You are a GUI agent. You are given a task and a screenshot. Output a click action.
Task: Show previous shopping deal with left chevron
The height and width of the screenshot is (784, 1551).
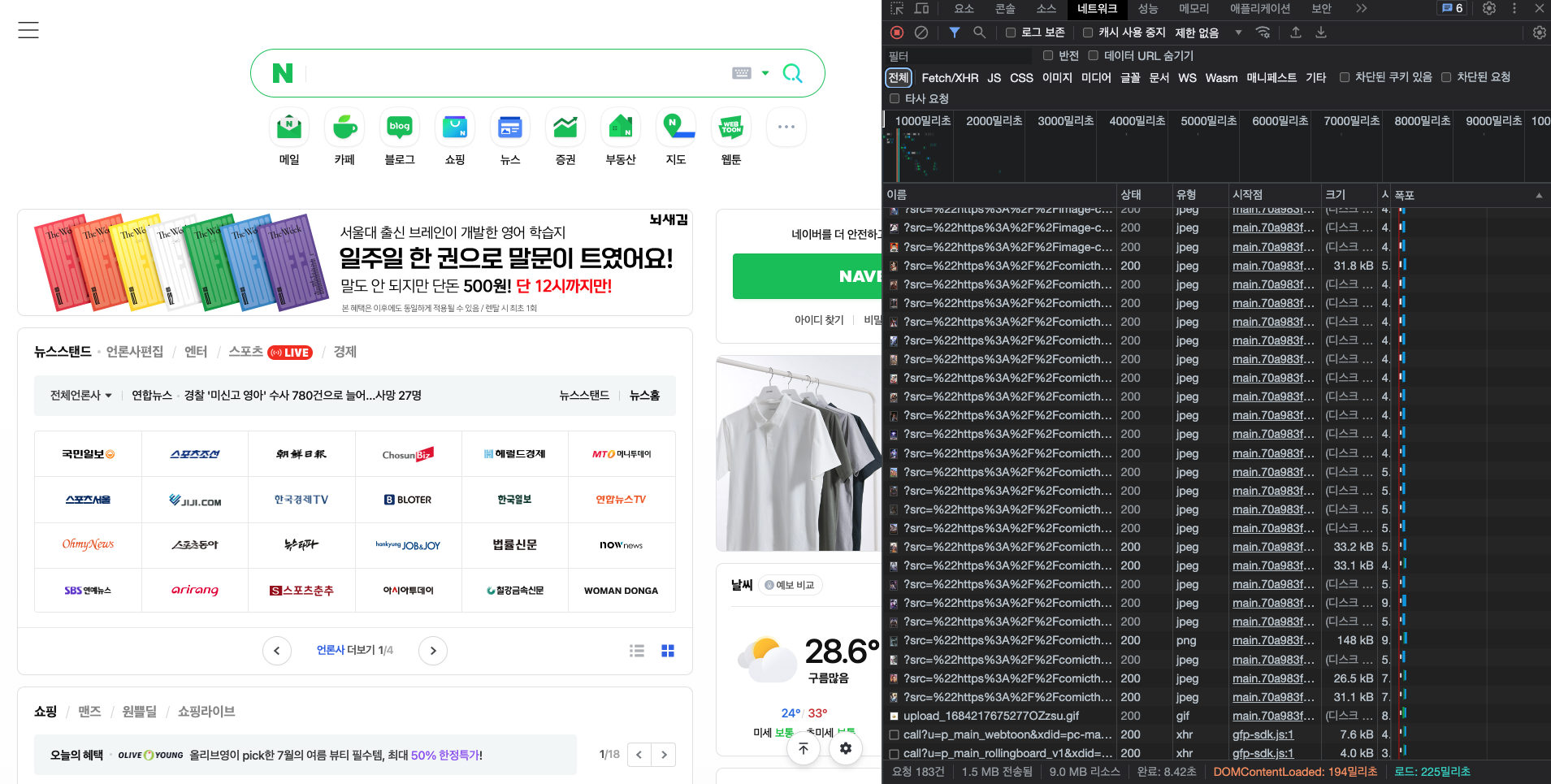[639, 755]
